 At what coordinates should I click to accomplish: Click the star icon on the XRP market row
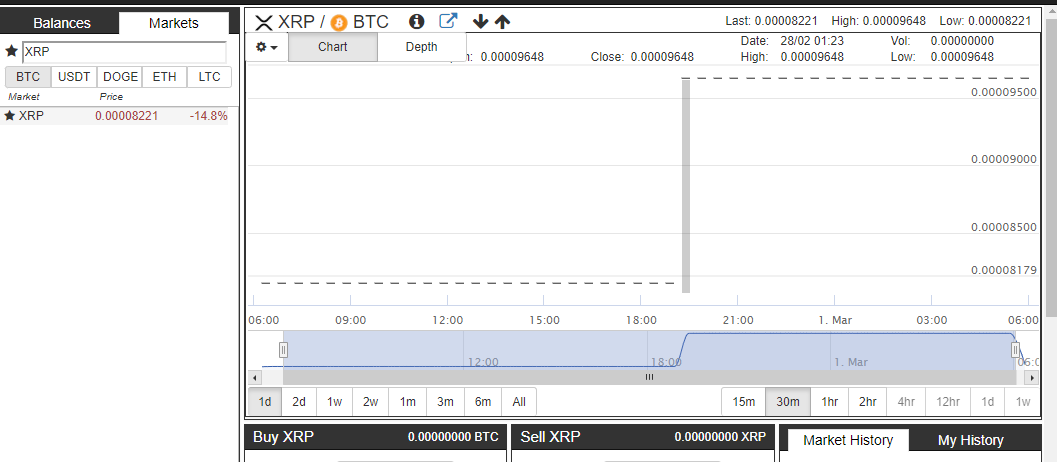pyautogui.click(x=9, y=115)
